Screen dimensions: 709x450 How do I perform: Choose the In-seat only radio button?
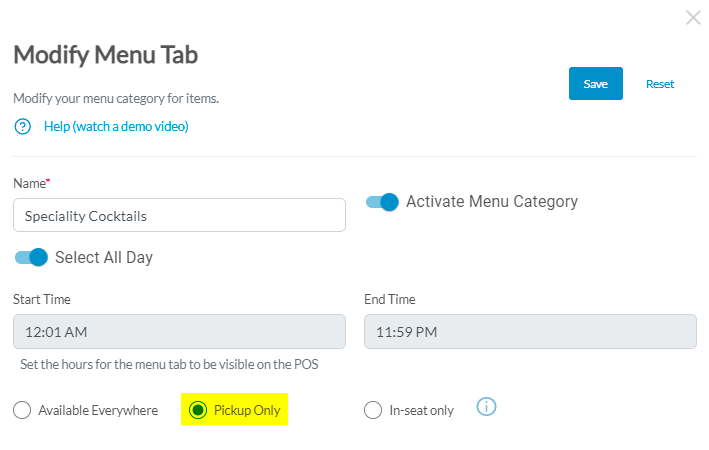[373, 410]
